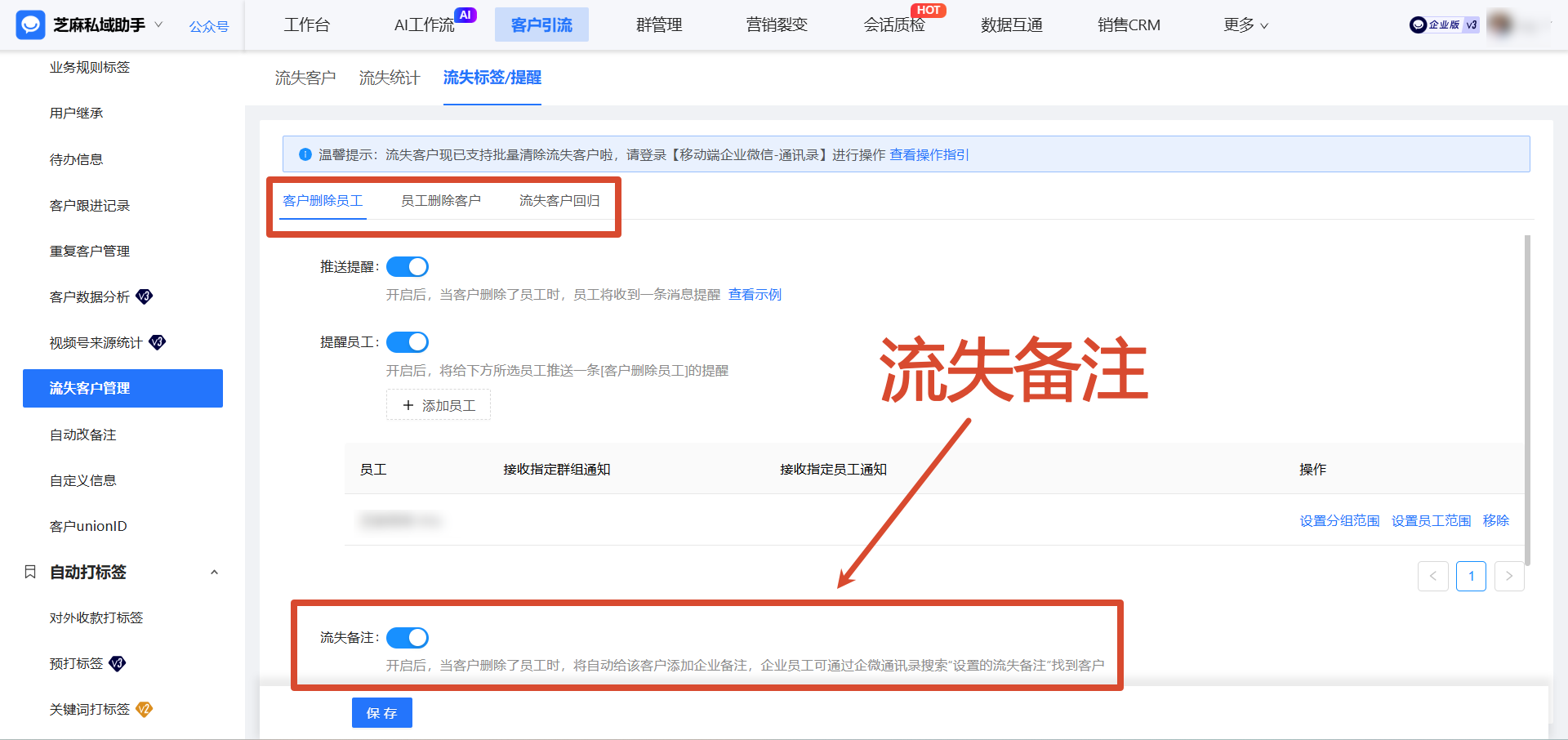Open the 查看操作指引 link

(x=929, y=154)
